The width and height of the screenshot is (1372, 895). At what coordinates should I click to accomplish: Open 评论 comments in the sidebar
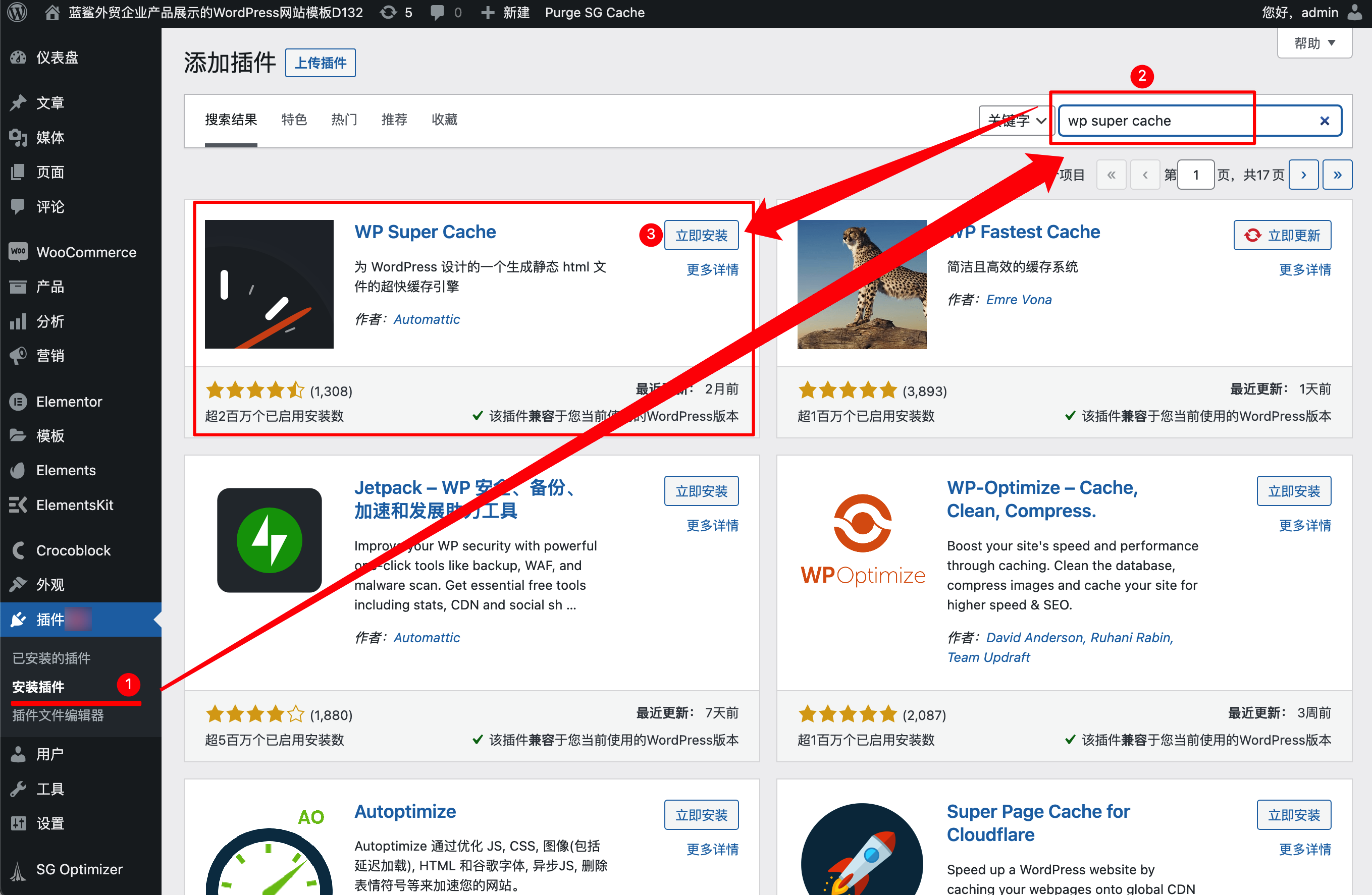tap(81, 206)
